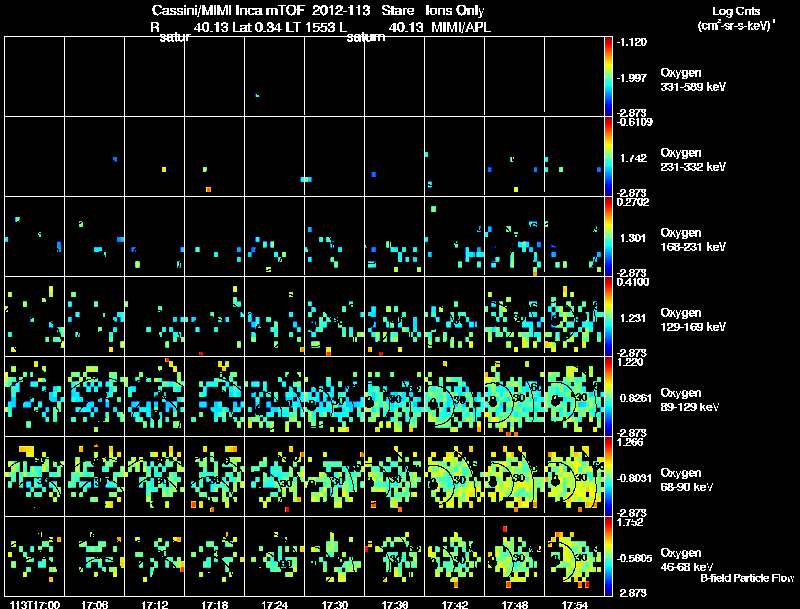The width and height of the screenshot is (800, 609).
Task: Click the Oxygen 89-129 keV color bar
Action: [608, 396]
